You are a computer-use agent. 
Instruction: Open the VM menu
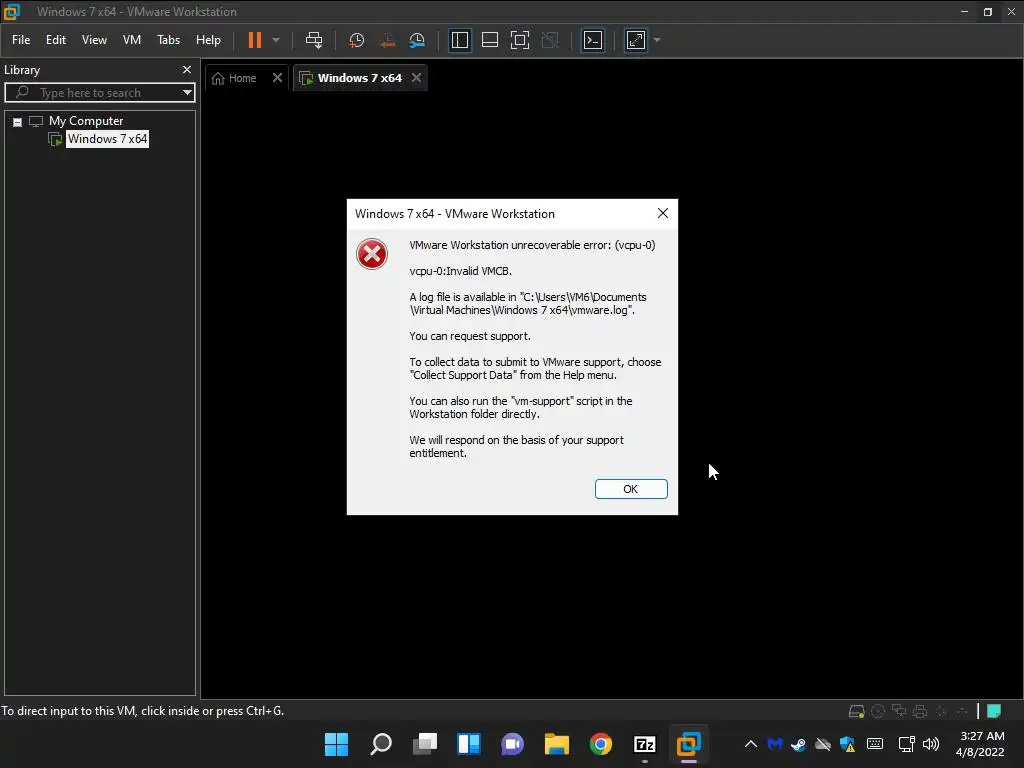[x=132, y=40]
